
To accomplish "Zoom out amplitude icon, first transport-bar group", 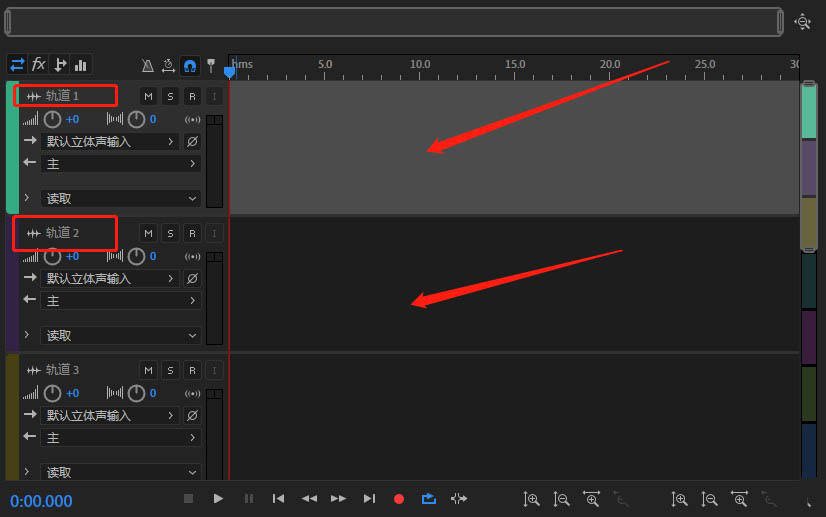I will click(x=562, y=499).
